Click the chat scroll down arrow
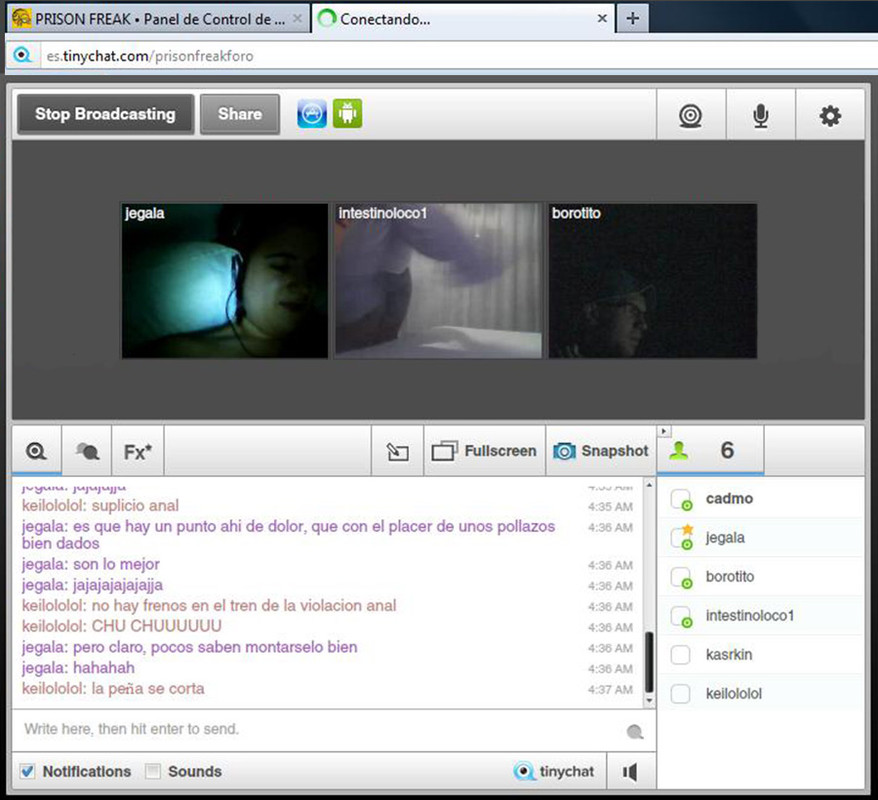Image resolution: width=878 pixels, height=800 pixels. click(x=649, y=700)
